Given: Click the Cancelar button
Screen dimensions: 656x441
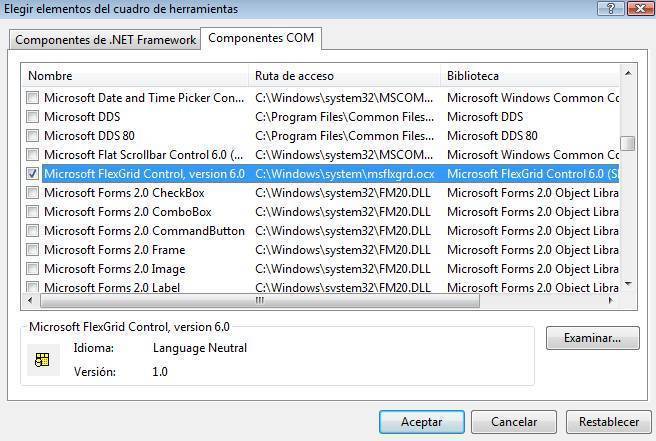Looking at the screenshot, I should (513, 422).
